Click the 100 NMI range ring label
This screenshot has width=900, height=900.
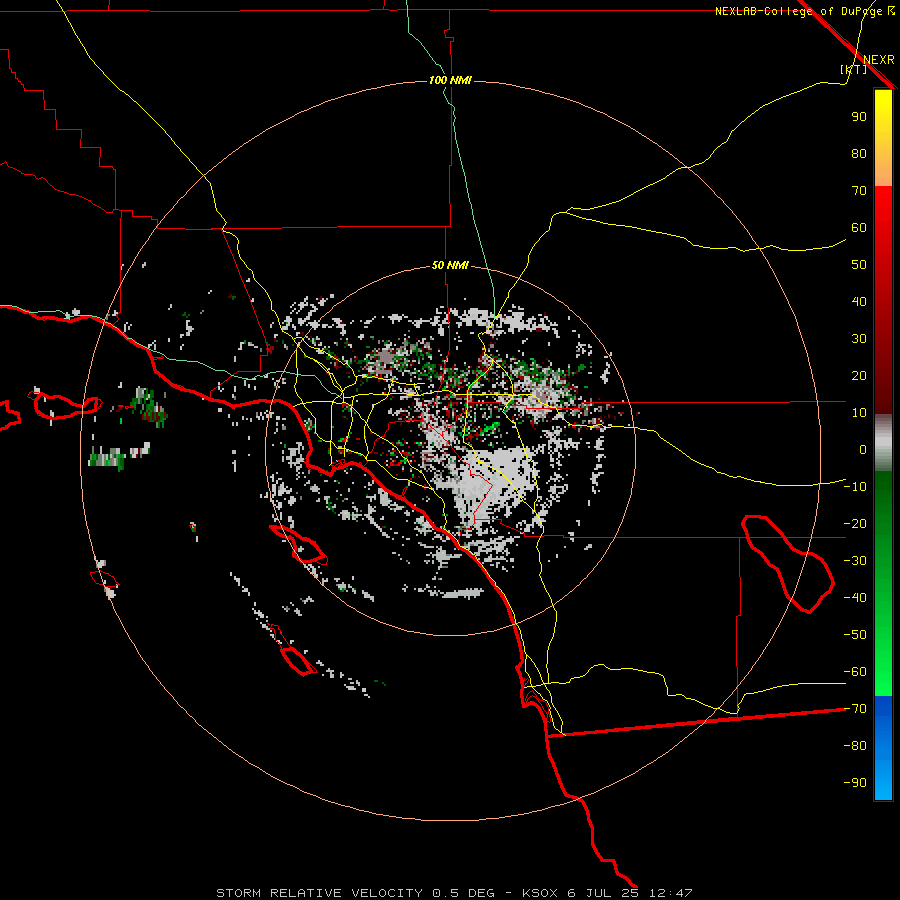[x=450, y=80]
